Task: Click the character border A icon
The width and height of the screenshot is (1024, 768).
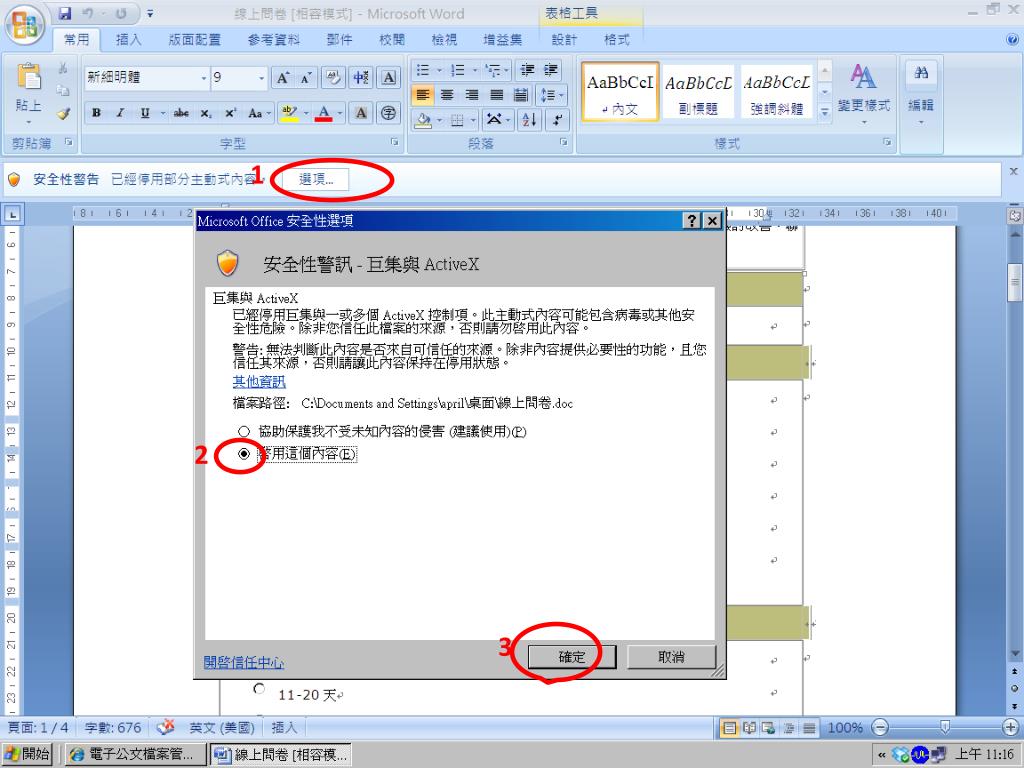Action: coord(389,78)
